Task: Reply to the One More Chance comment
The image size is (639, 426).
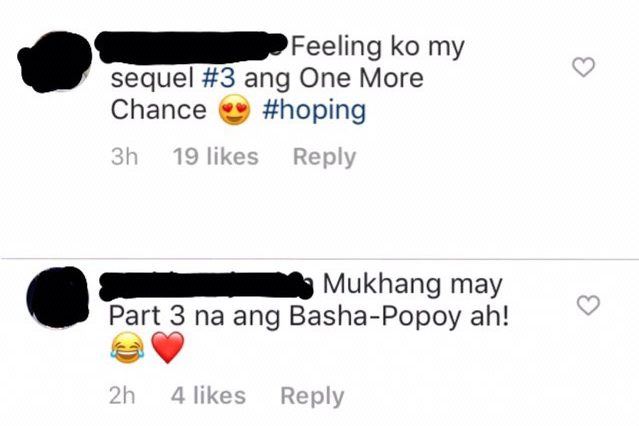Action: click(324, 157)
